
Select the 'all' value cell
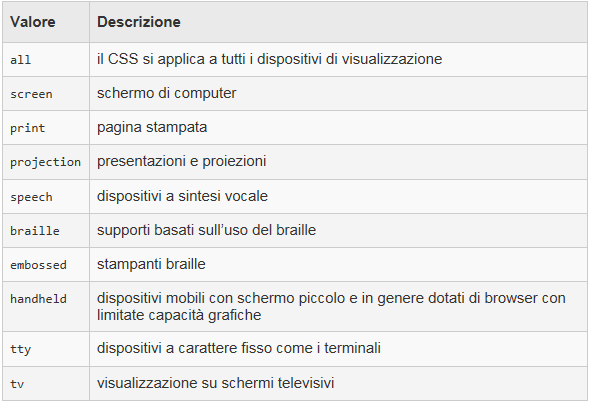(x=46, y=59)
